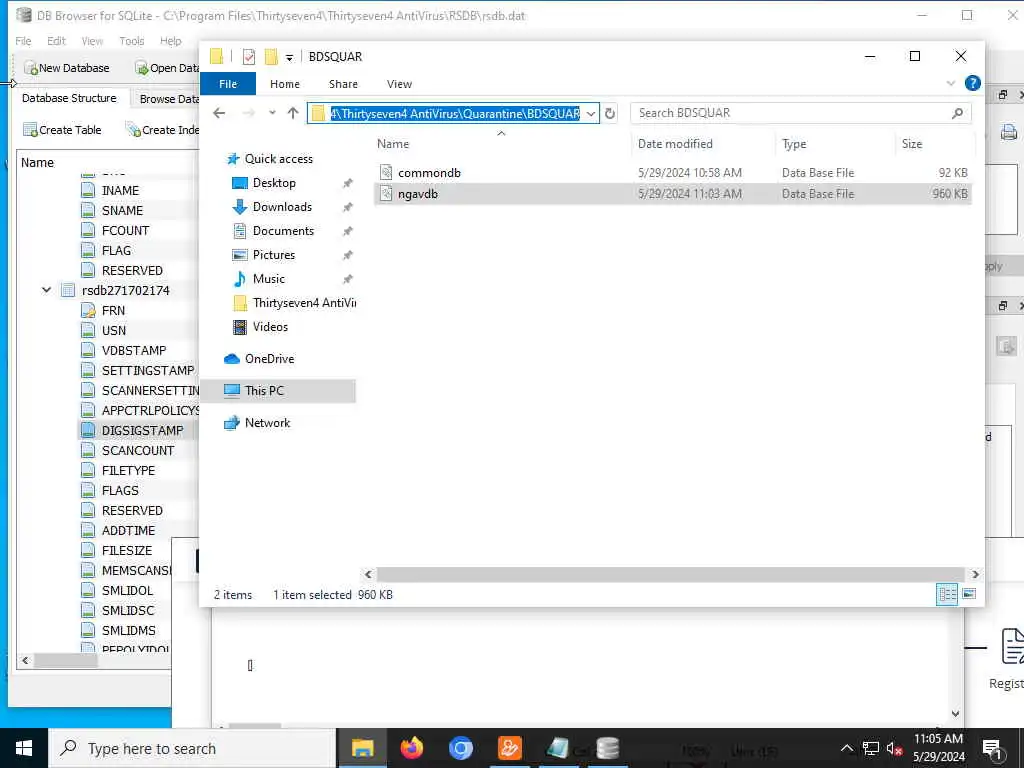Open File Explorer taskbar icon
Viewport: 1024px width, 768px height.
[x=362, y=748]
